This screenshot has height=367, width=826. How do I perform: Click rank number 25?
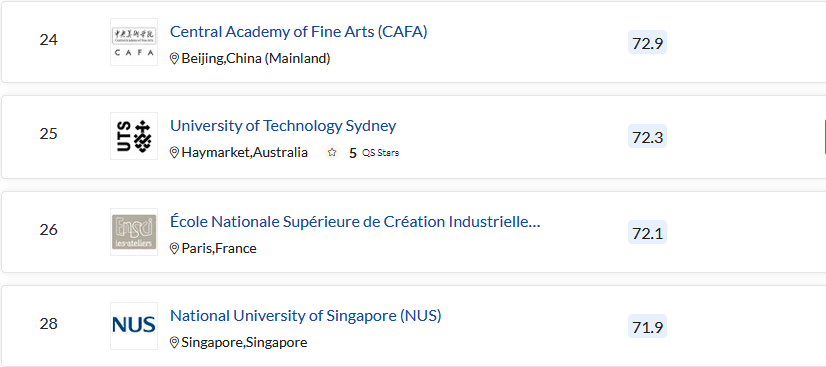[48, 134]
